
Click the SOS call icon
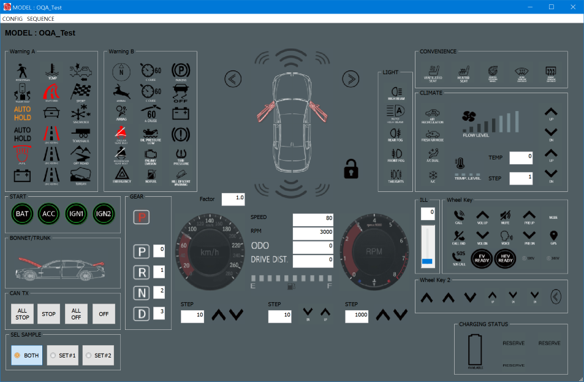point(459,258)
